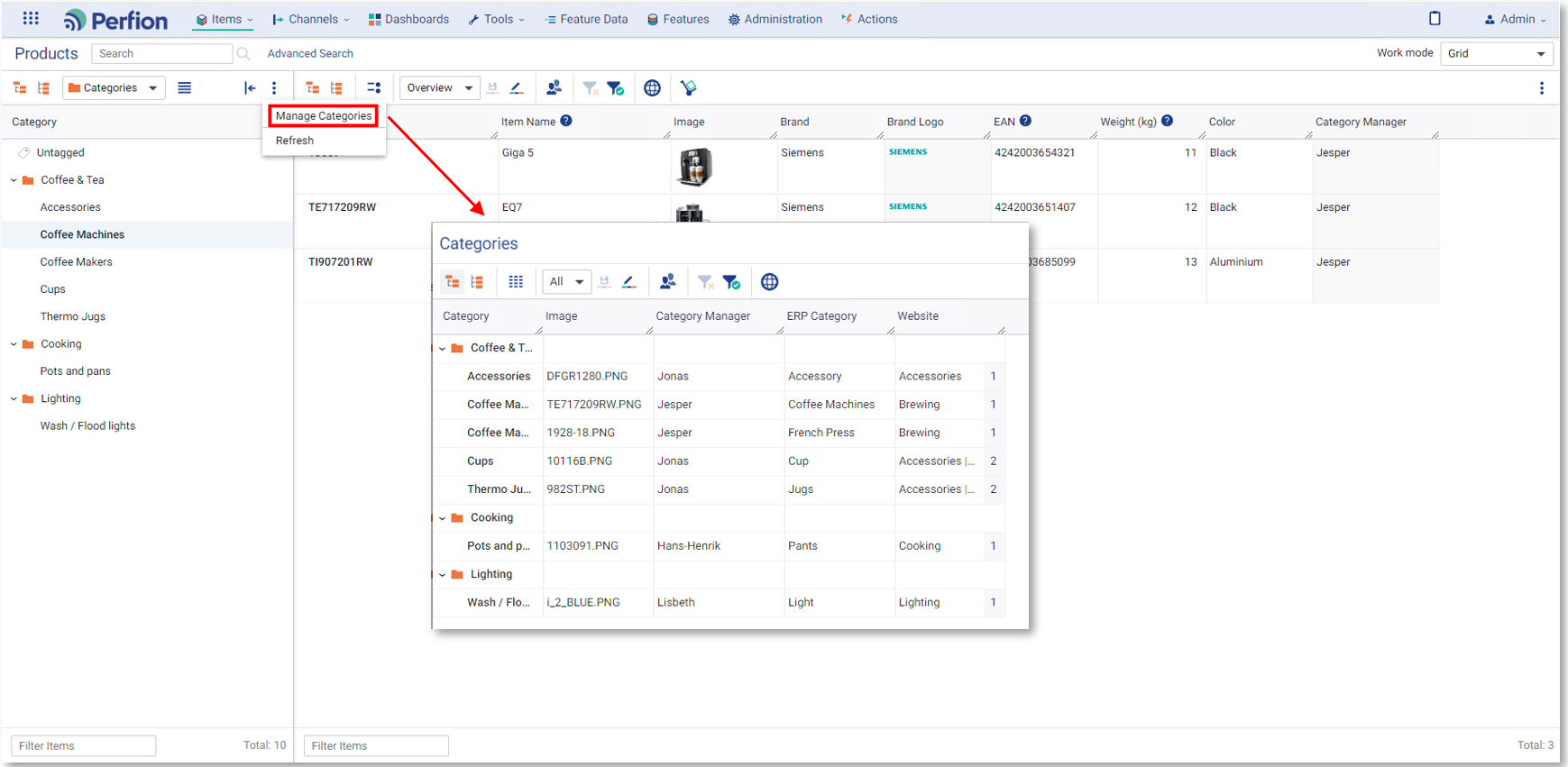Open Dashboards from top navigation
The width and height of the screenshot is (1568, 767).
pyautogui.click(x=408, y=19)
